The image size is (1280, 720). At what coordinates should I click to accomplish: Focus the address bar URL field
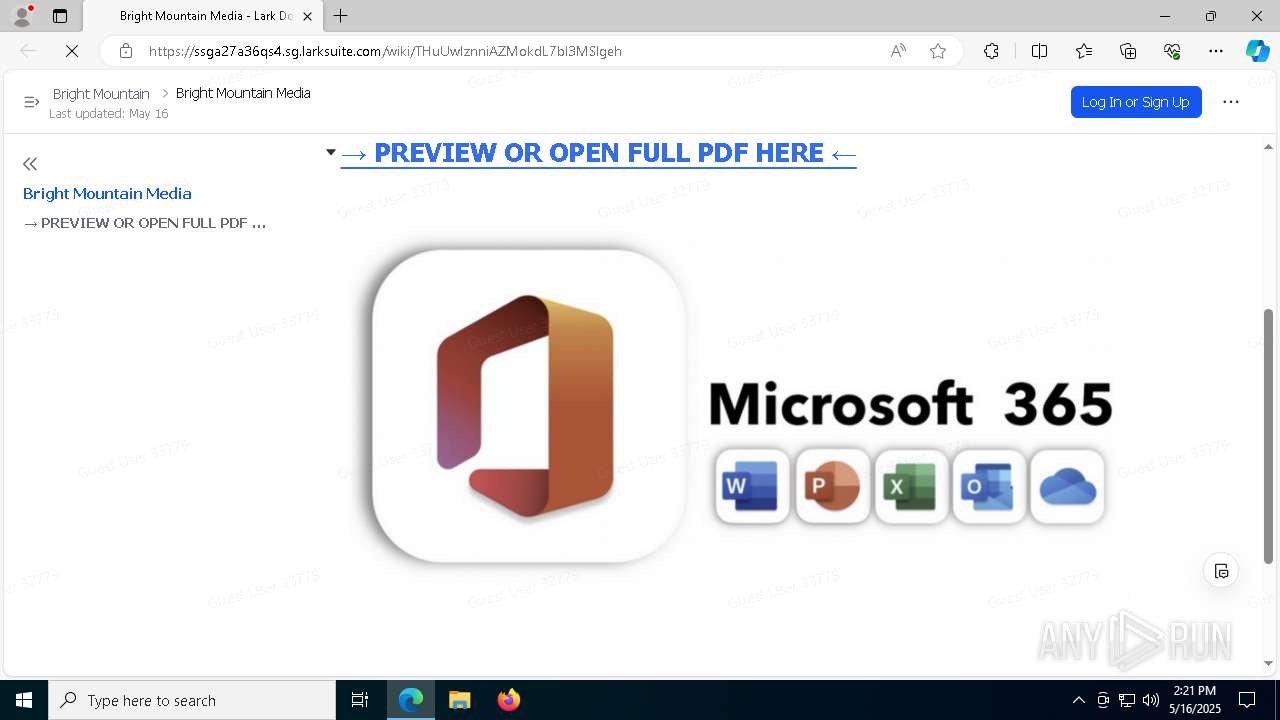pyautogui.click(x=510, y=51)
